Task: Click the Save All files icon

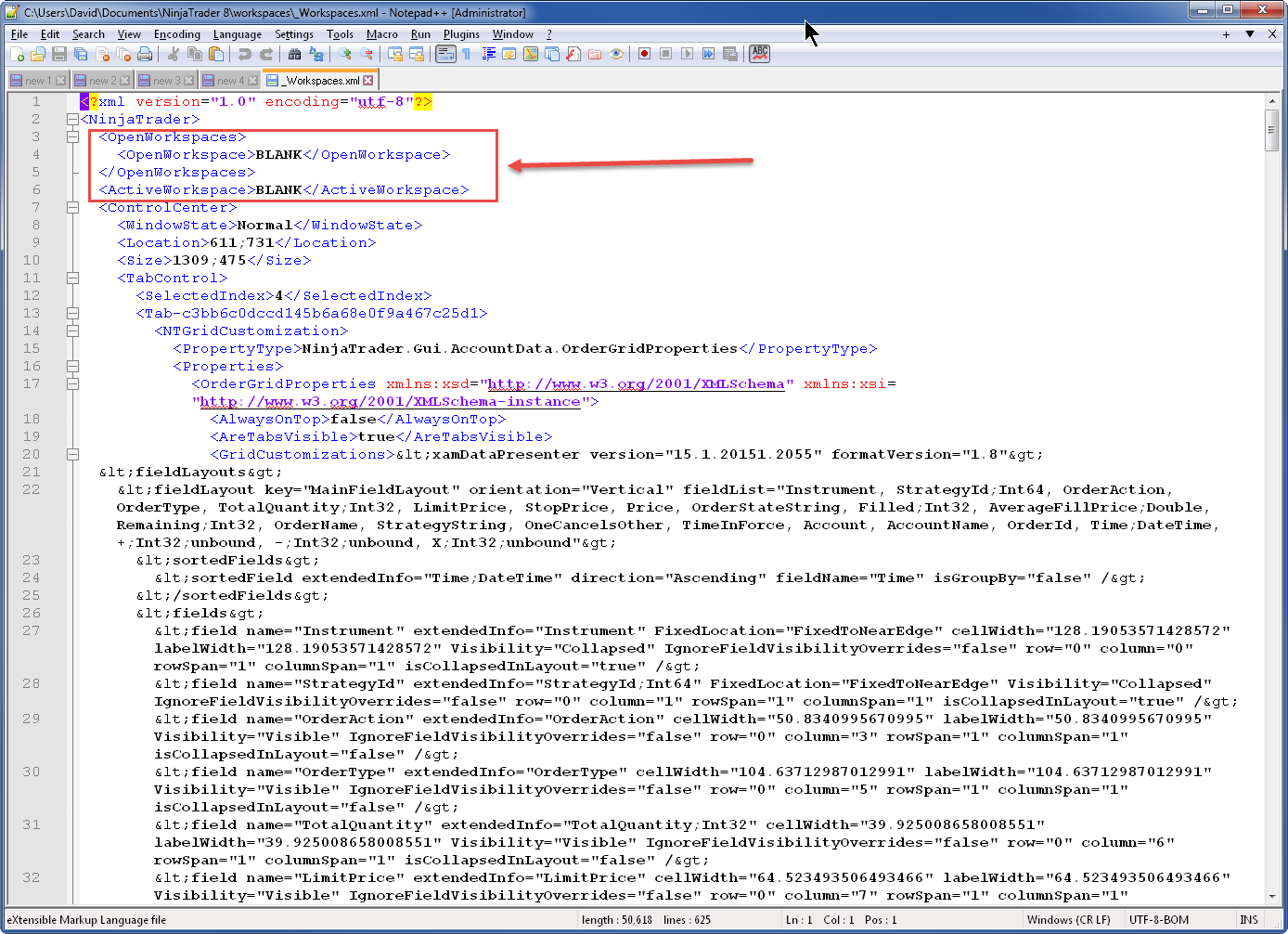Action: tap(80, 54)
